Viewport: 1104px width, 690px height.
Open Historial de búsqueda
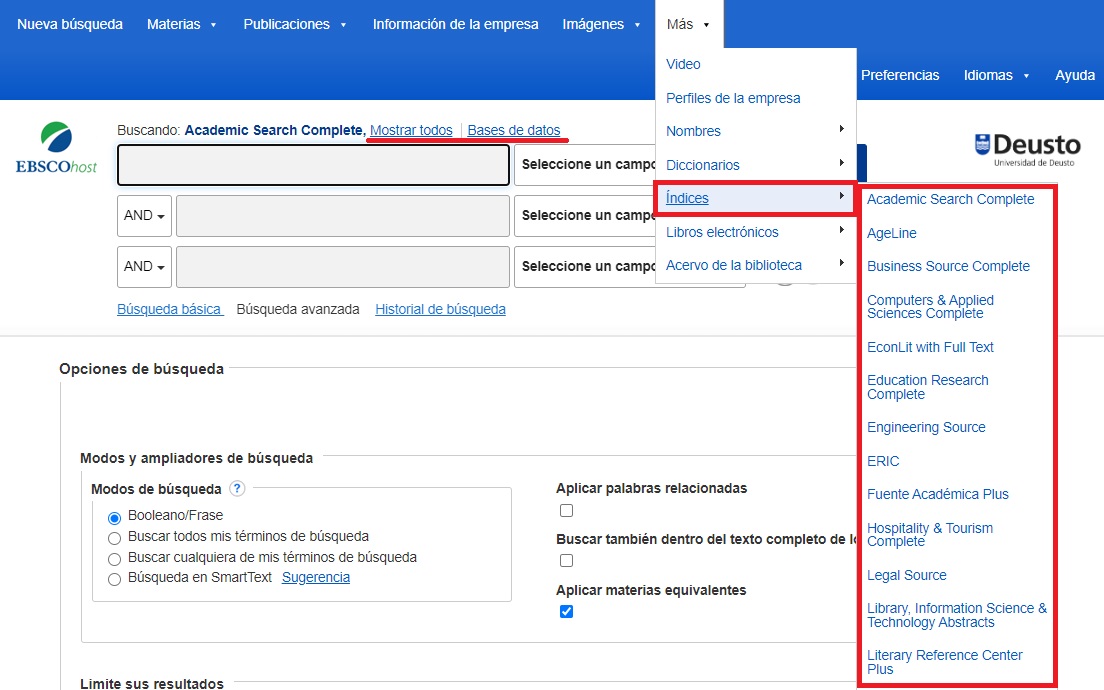440,309
